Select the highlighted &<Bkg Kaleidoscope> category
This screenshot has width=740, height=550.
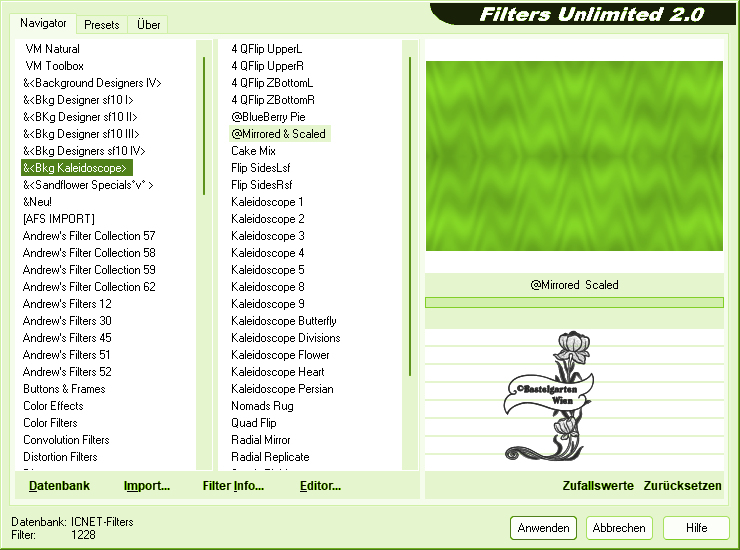coord(76,168)
